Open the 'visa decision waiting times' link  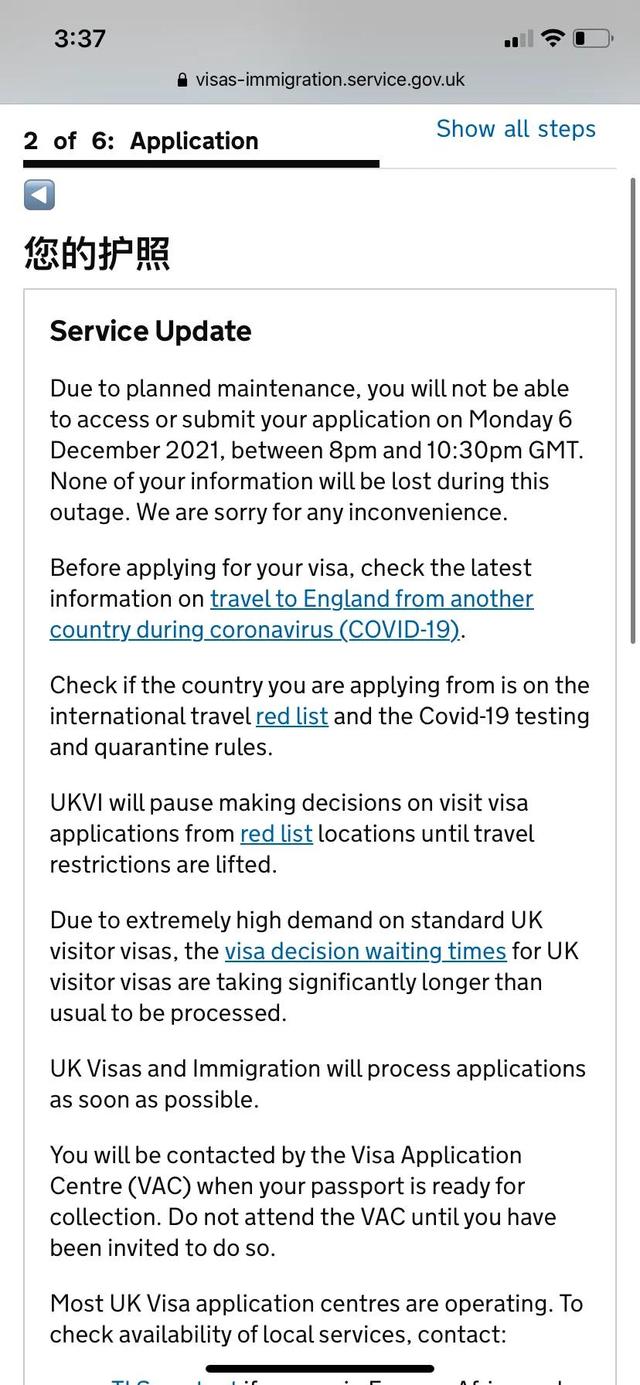pyautogui.click(x=369, y=951)
